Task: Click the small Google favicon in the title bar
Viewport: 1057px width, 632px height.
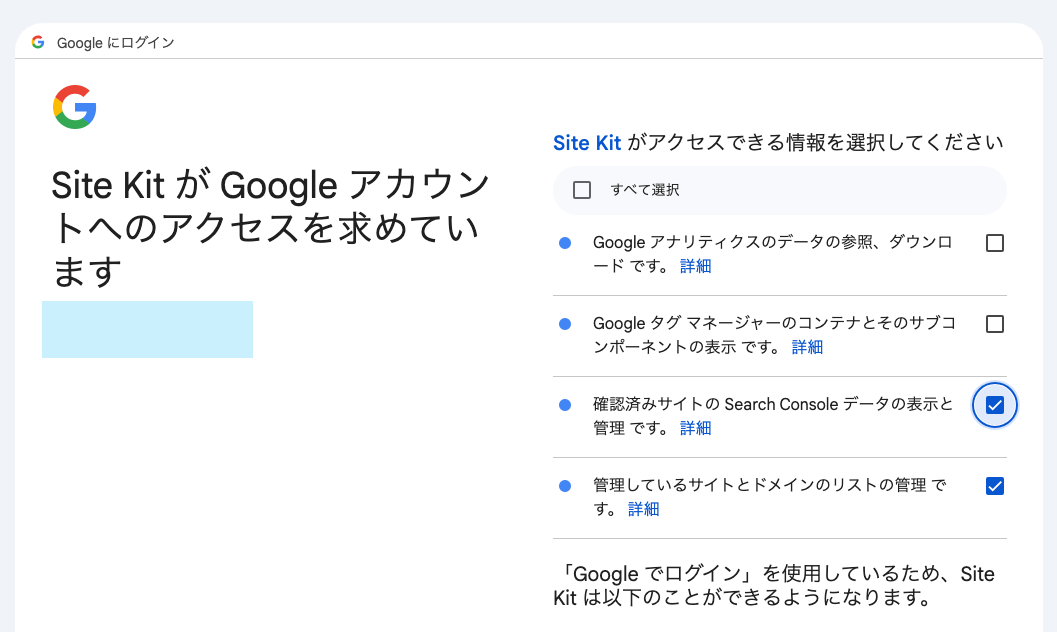Action: point(38,42)
